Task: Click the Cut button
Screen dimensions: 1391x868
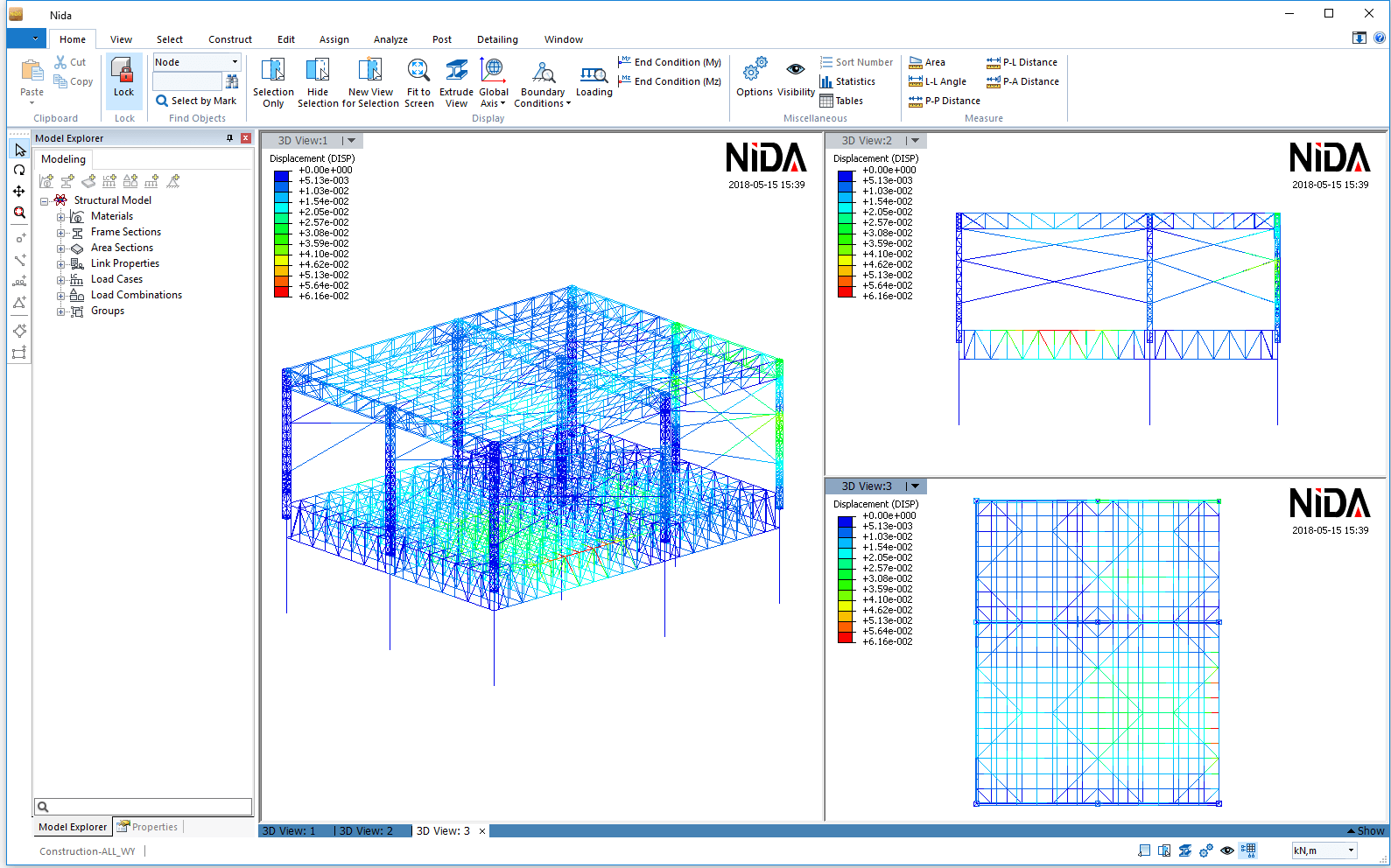Action: point(70,62)
